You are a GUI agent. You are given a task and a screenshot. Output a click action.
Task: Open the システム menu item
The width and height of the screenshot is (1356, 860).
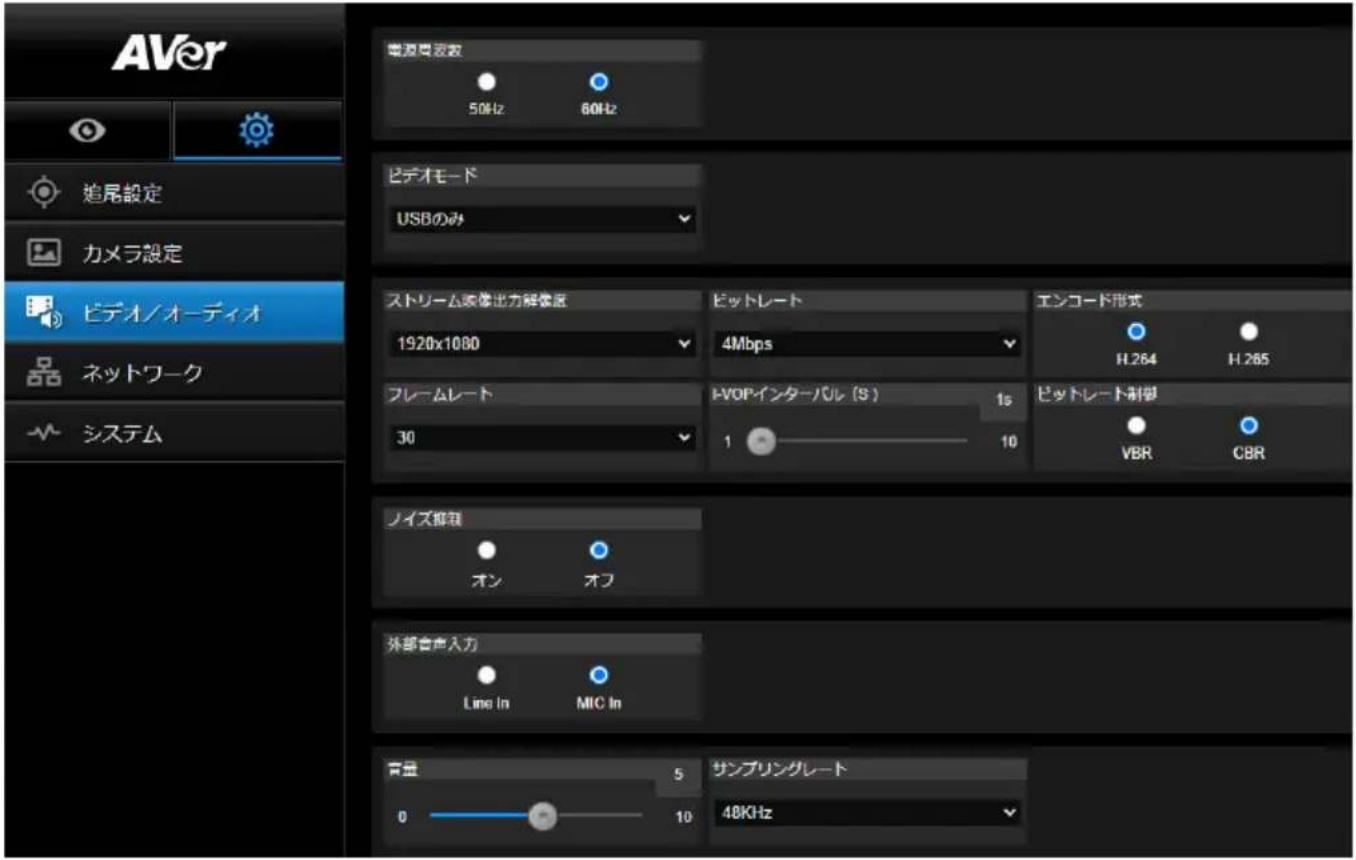pyautogui.click(x=174, y=433)
